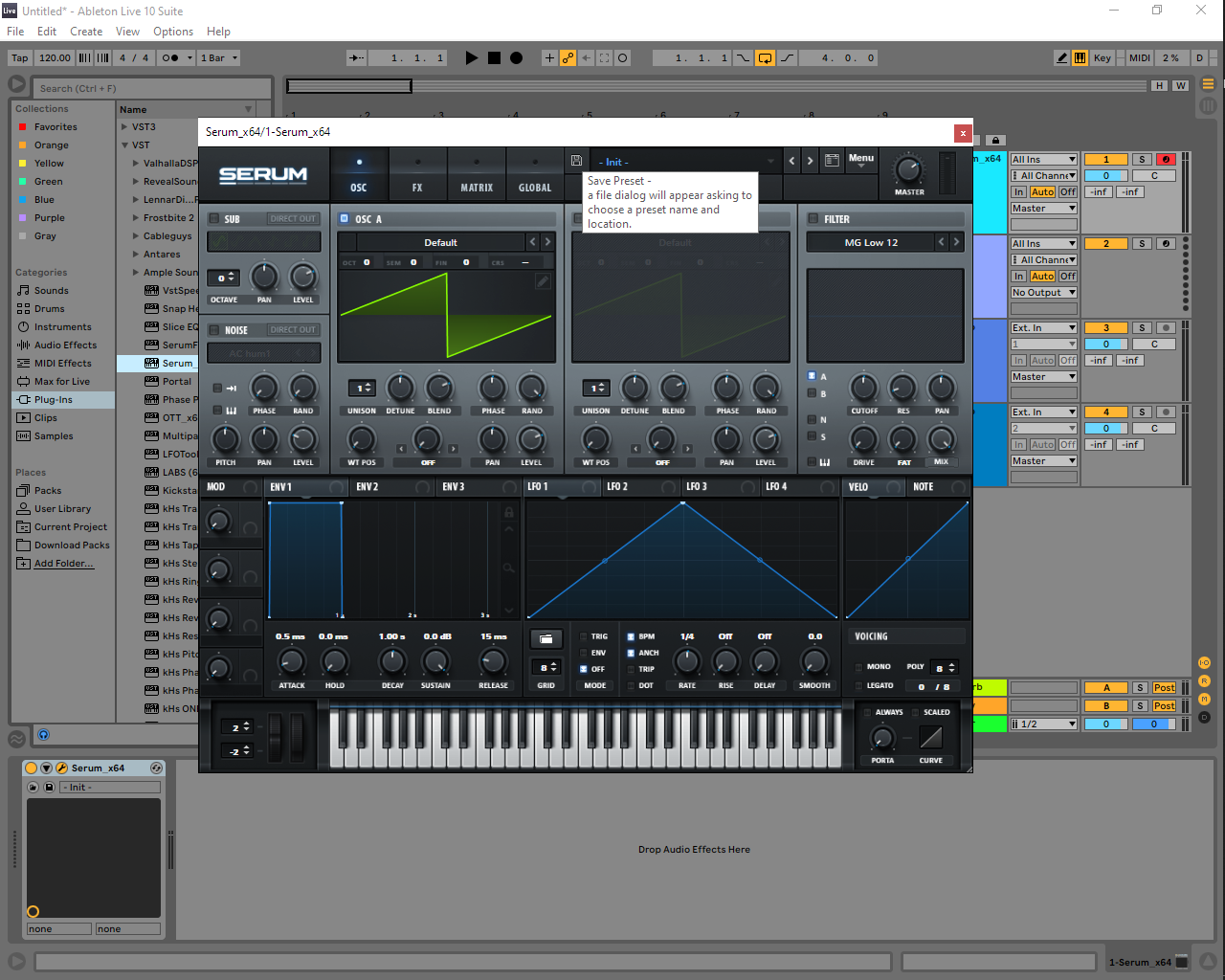Click the Tap tempo button
Screen dimensions: 1225x980
(20, 57)
